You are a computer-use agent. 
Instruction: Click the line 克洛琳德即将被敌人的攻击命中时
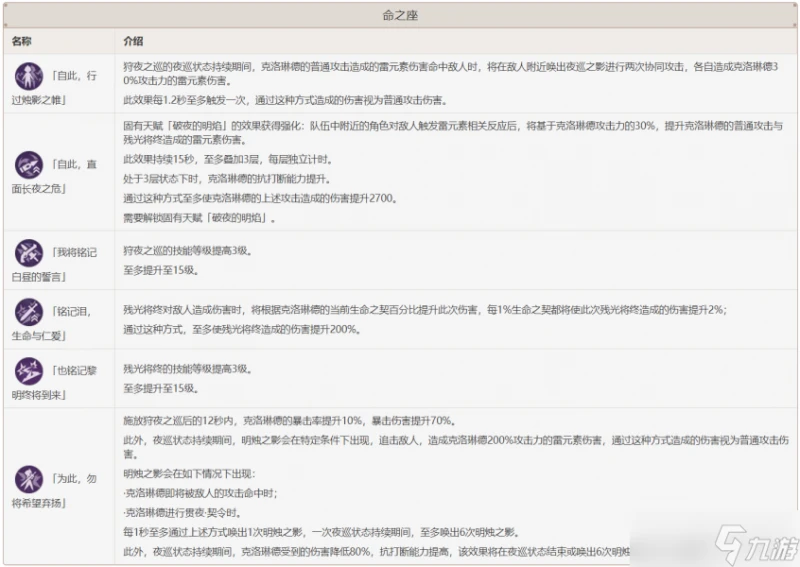201,494
